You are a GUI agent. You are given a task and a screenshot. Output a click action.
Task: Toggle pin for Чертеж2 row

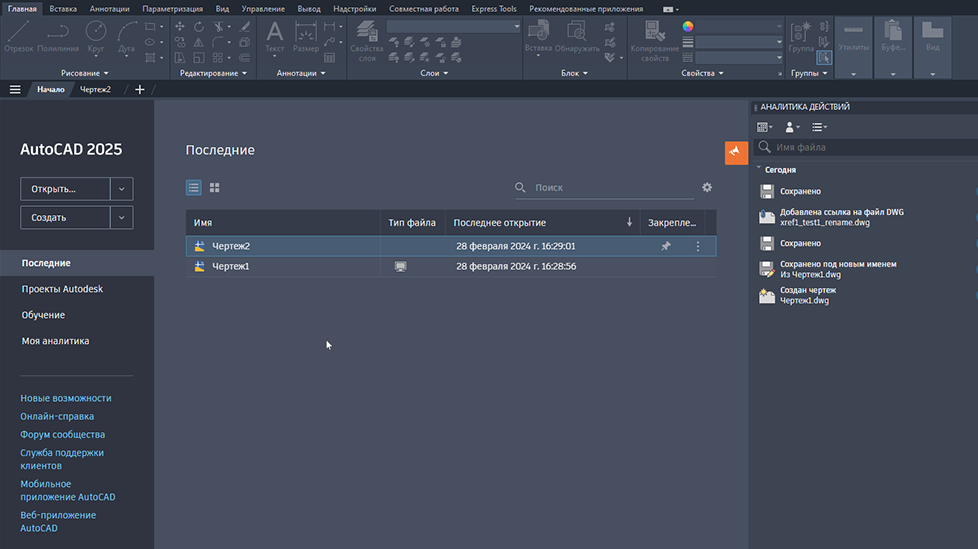click(x=666, y=246)
